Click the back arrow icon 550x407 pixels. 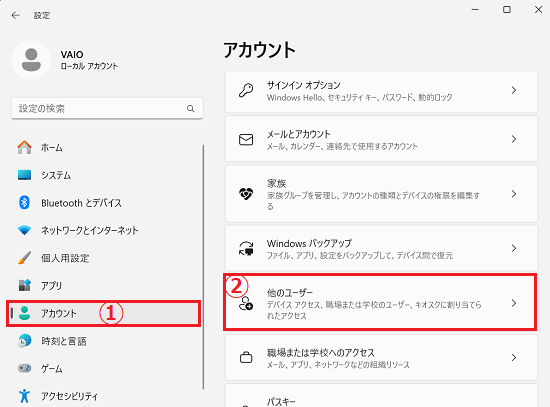[15, 15]
